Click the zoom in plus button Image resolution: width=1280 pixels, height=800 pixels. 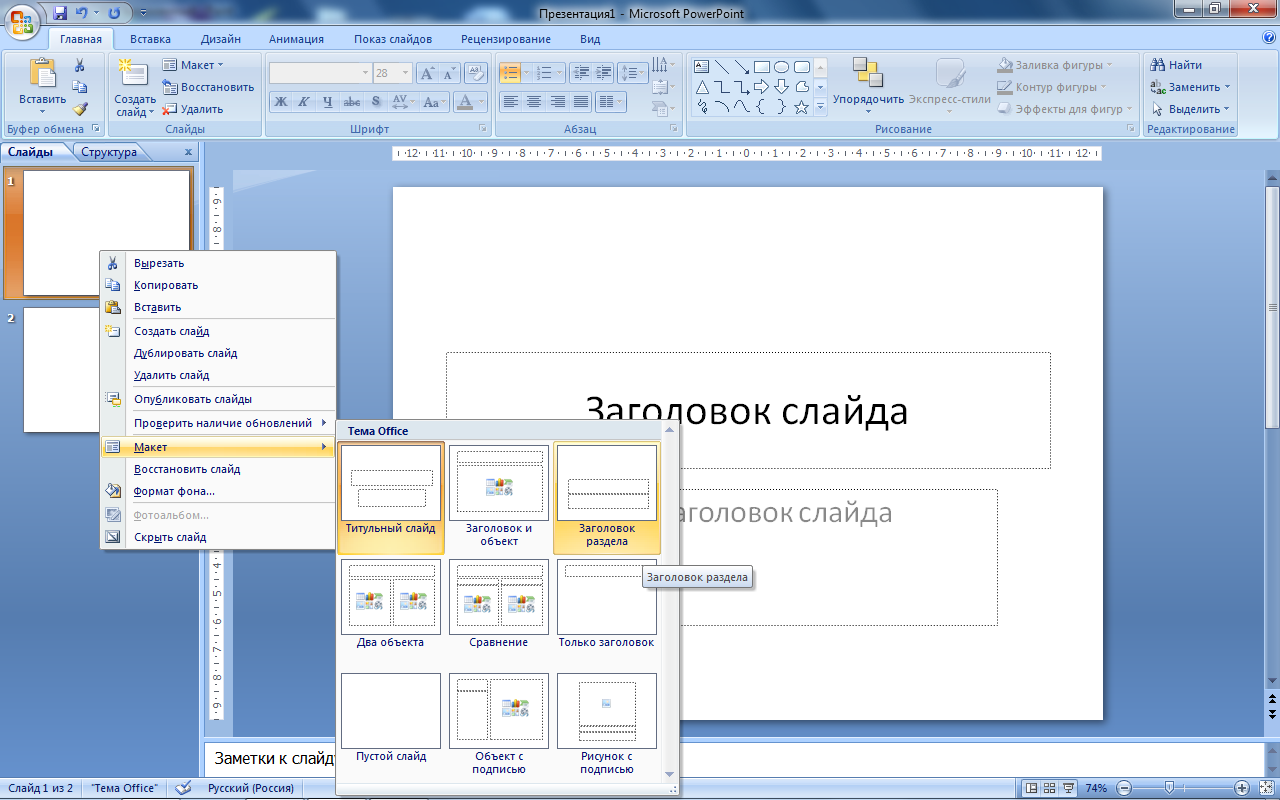pyautogui.click(x=1241, y=788)
